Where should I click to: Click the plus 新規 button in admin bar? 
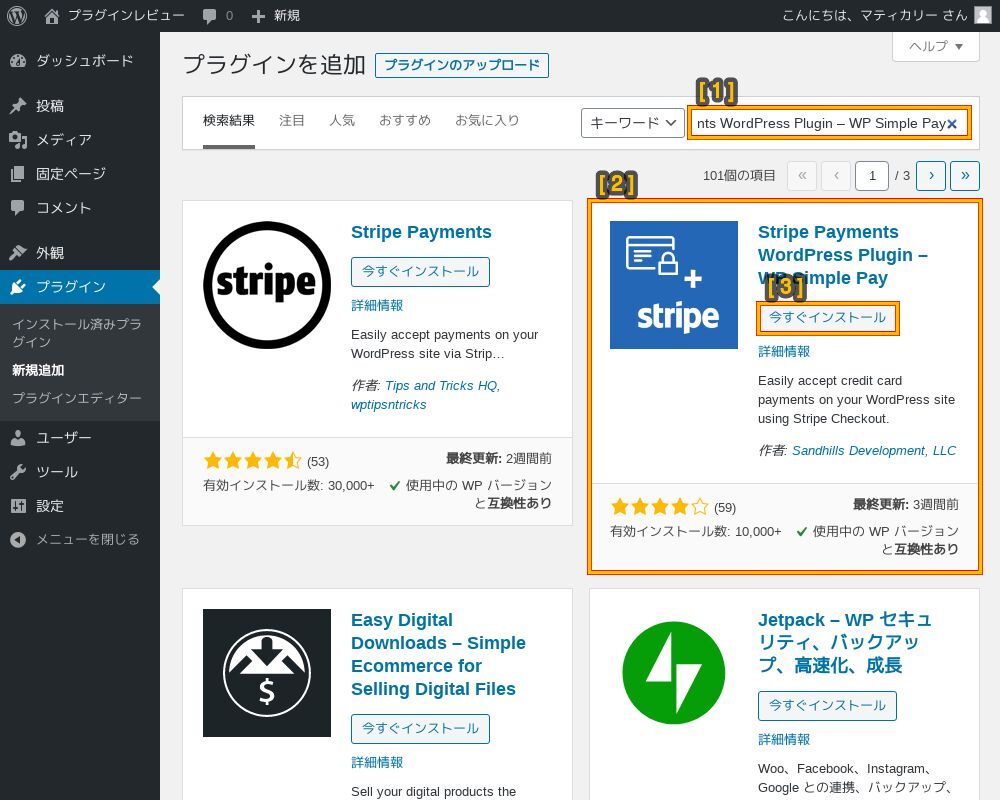(276, 15)
